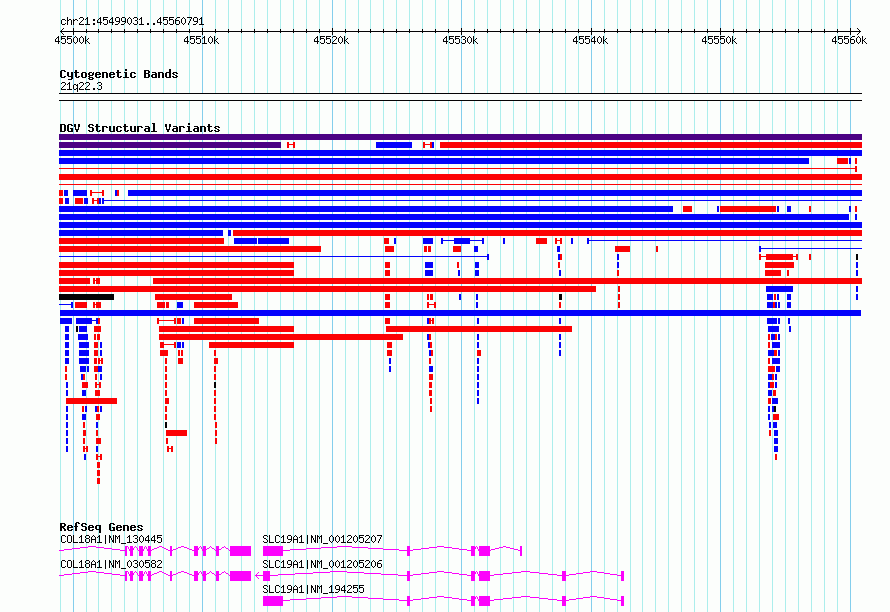
Task: Click the 45530k ruler label
Action: click(460, 40)
